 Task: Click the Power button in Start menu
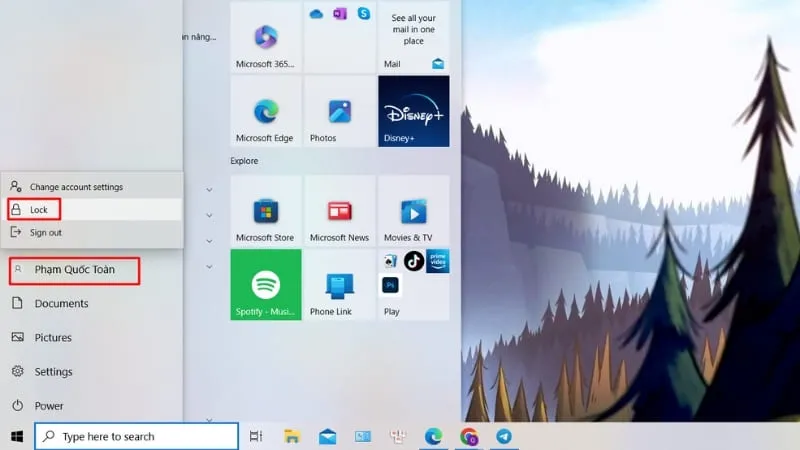[x=49, y=406]
